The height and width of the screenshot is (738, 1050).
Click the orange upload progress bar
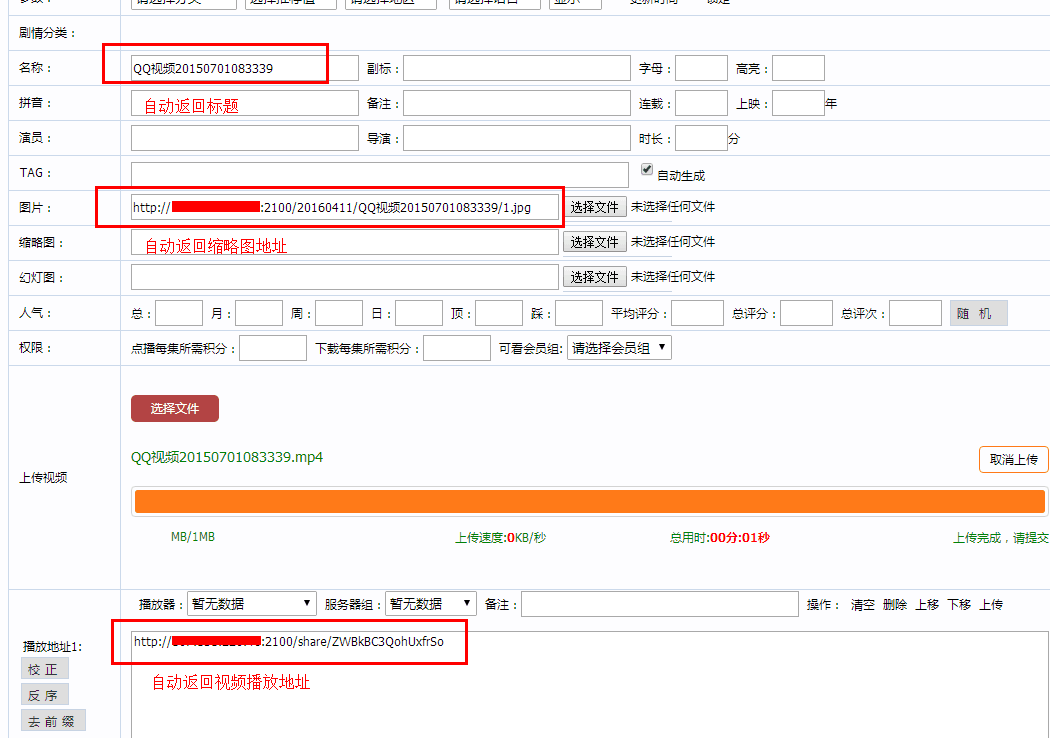pyautogui.click(x=590, y=502)
